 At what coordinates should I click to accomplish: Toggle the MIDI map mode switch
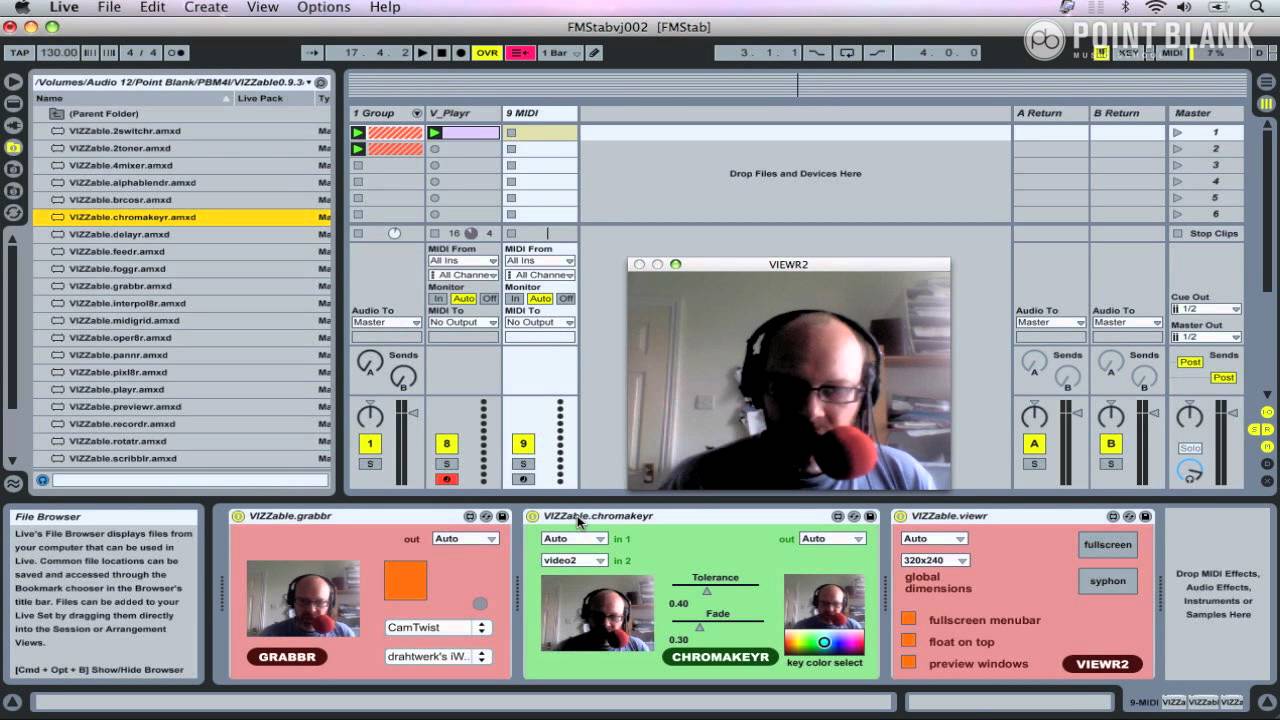(1172, 53)
